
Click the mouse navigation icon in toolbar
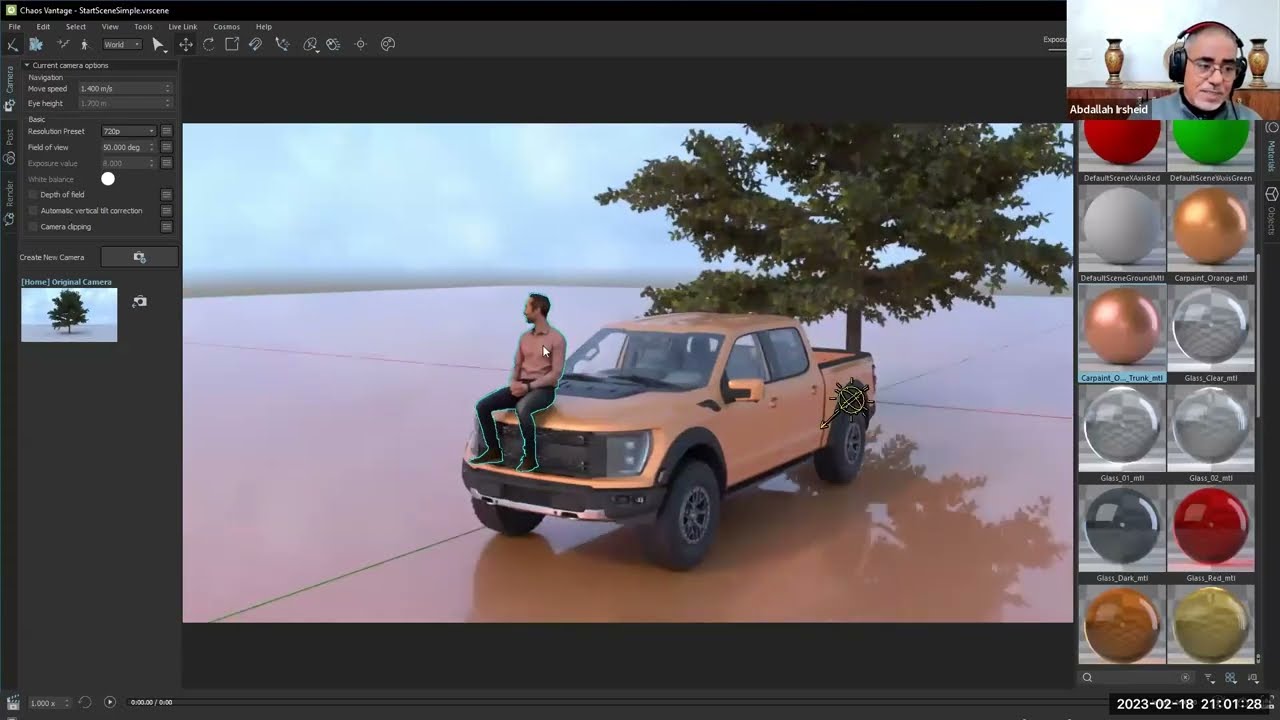(334, 44)
